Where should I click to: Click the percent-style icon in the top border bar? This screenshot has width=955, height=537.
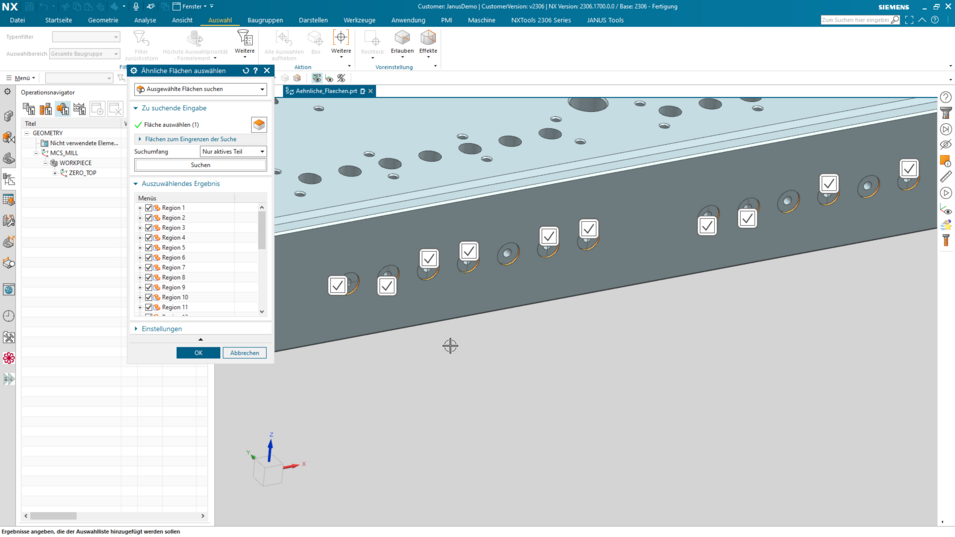(341, 78)
